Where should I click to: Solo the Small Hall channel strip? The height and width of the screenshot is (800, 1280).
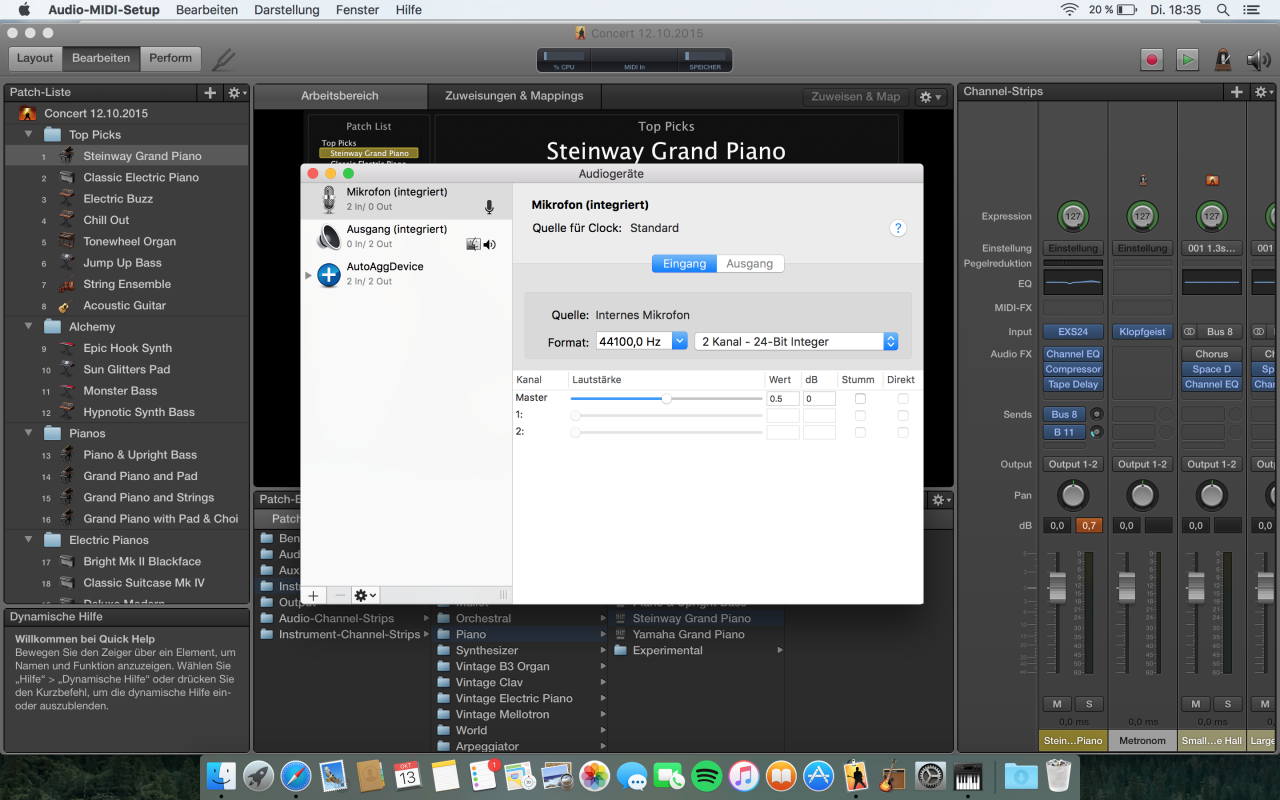click(x=1228, y=704)
